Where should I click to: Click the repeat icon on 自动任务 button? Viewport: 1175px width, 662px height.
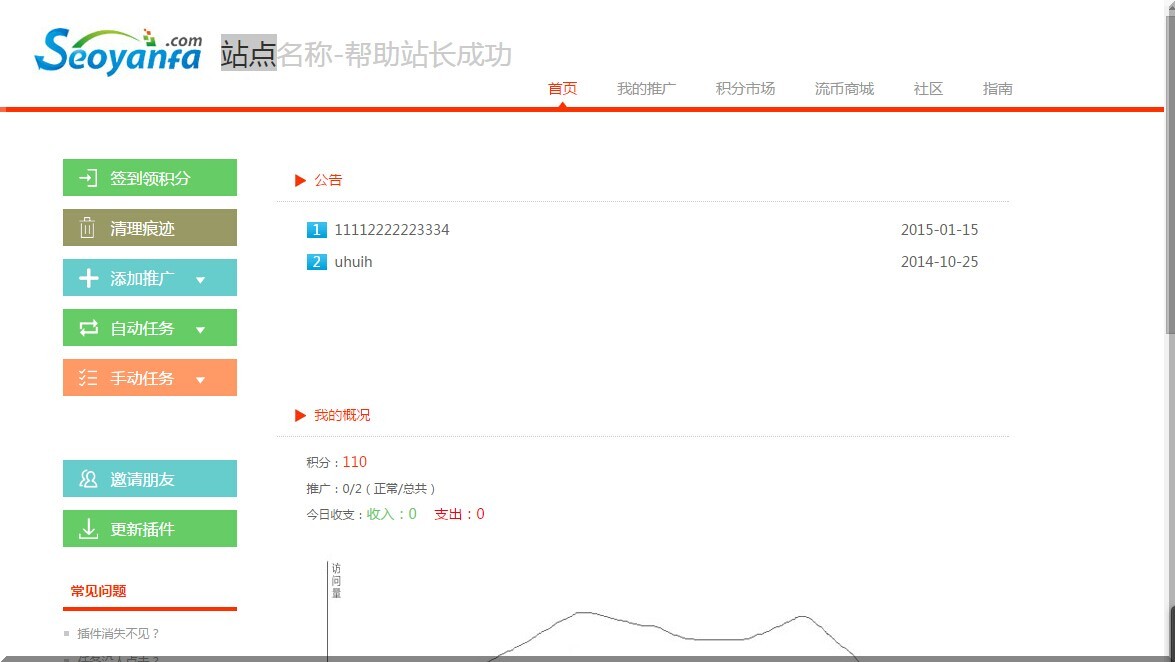pos(87,327)
